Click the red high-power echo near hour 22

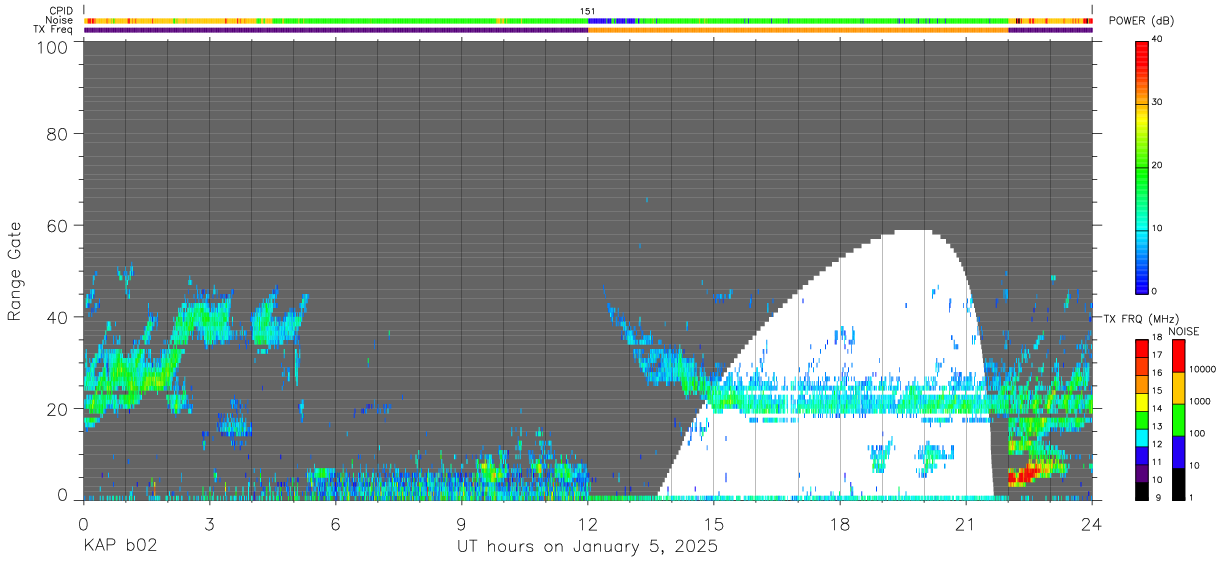click(1025, 474)
